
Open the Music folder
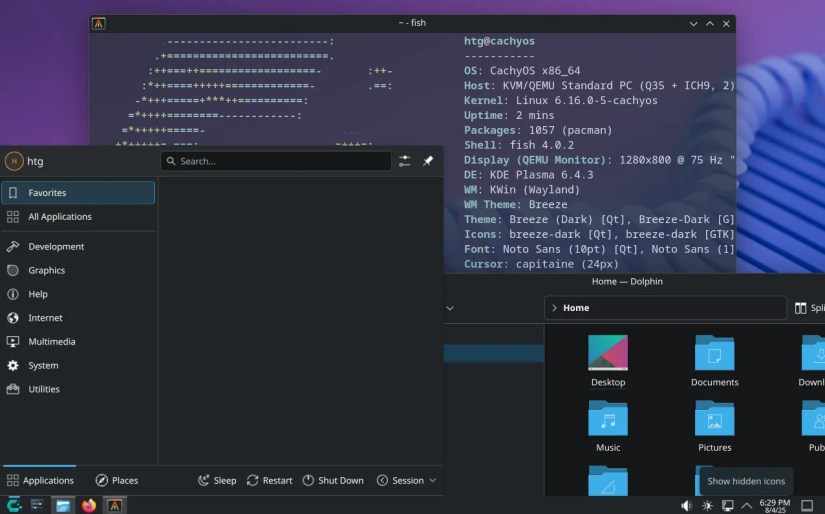pos(608,427)
